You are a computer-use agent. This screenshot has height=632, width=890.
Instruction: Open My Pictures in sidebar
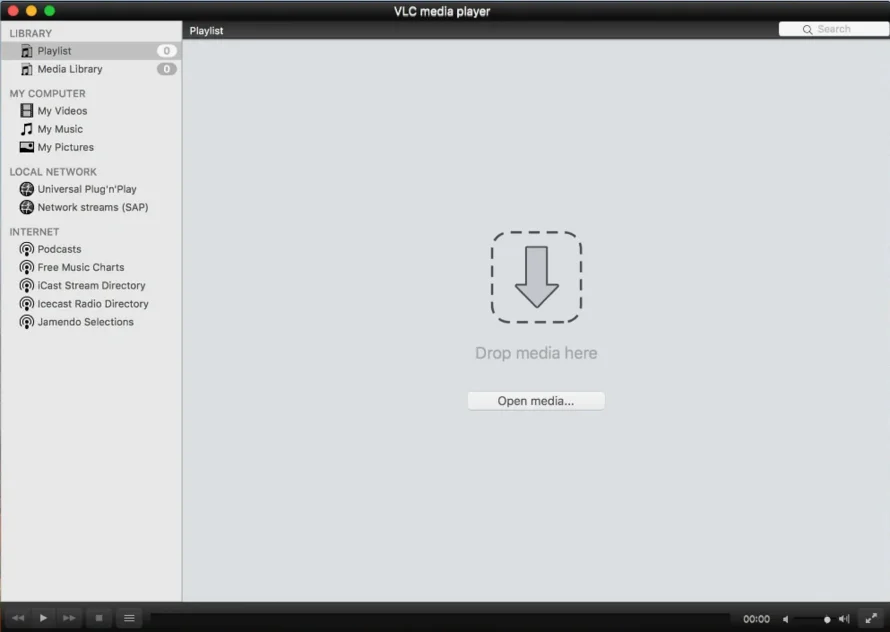65,147
